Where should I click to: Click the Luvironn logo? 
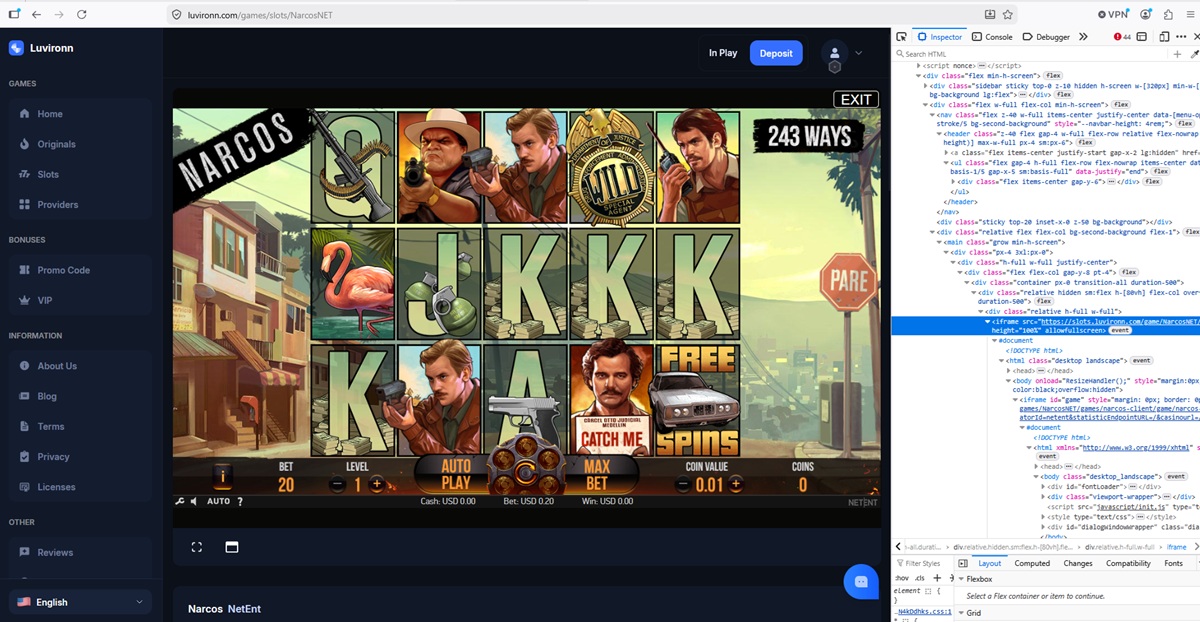click(x=41, y=48)
